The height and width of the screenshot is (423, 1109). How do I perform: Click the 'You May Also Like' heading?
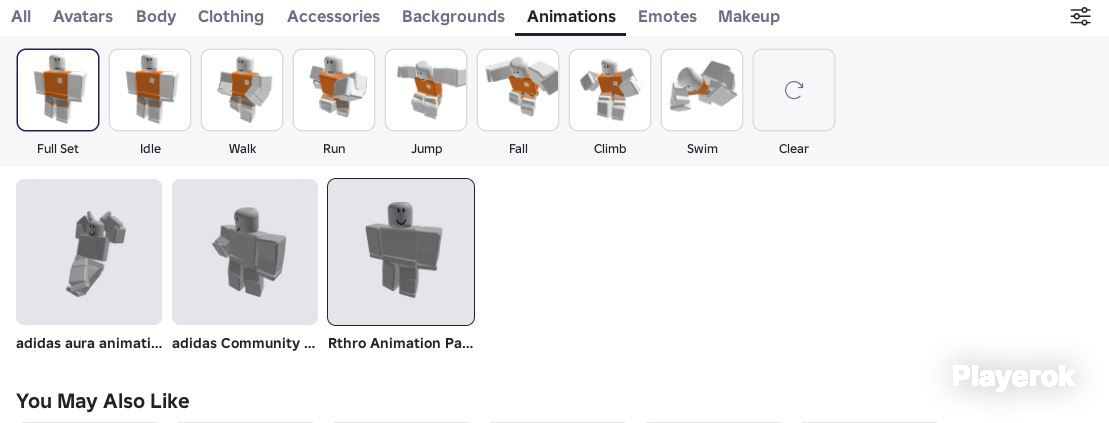[x=103, y=401]
